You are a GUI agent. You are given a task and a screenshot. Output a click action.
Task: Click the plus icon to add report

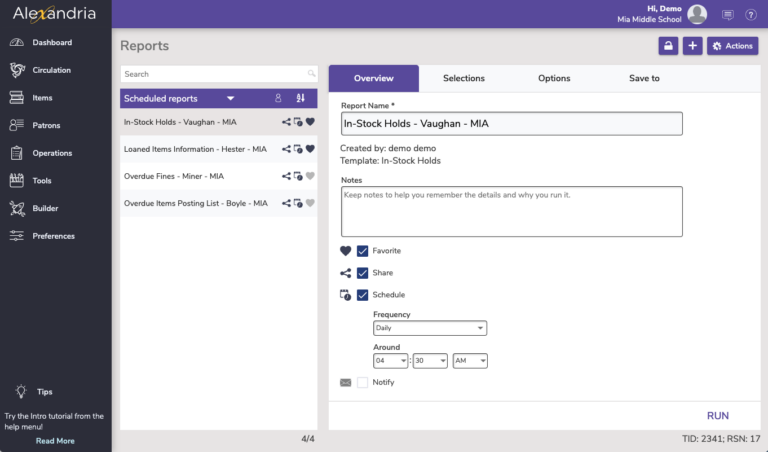pyautogui.click(x=692, y=46)
